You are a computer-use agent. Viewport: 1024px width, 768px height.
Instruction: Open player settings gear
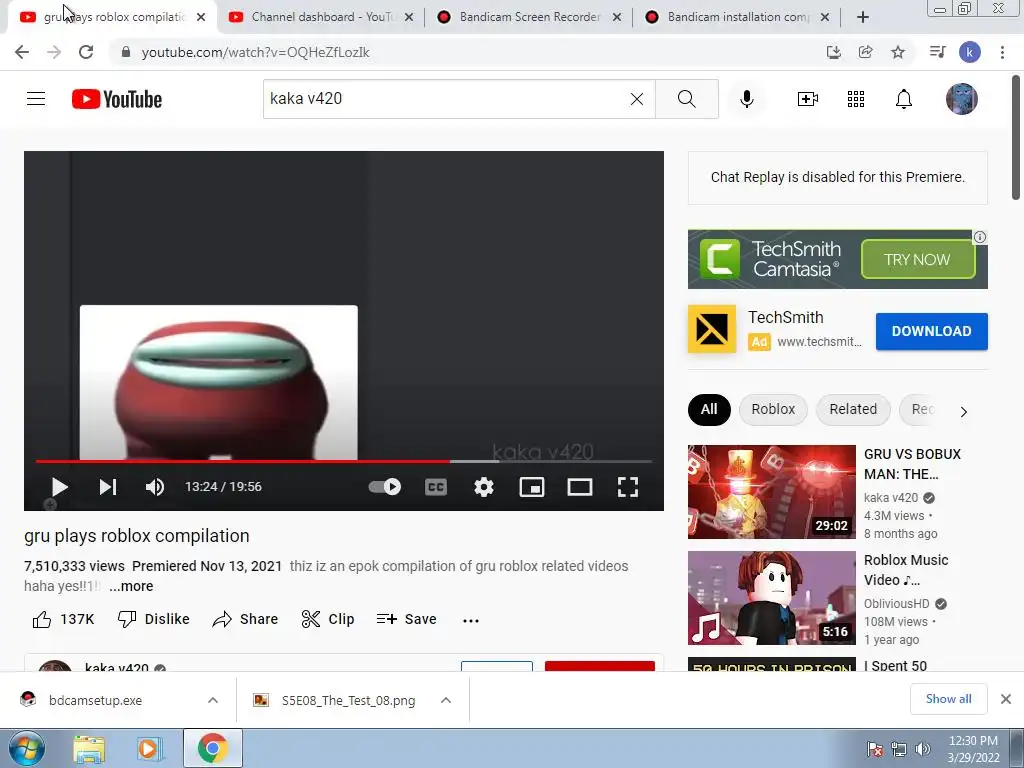484,487
